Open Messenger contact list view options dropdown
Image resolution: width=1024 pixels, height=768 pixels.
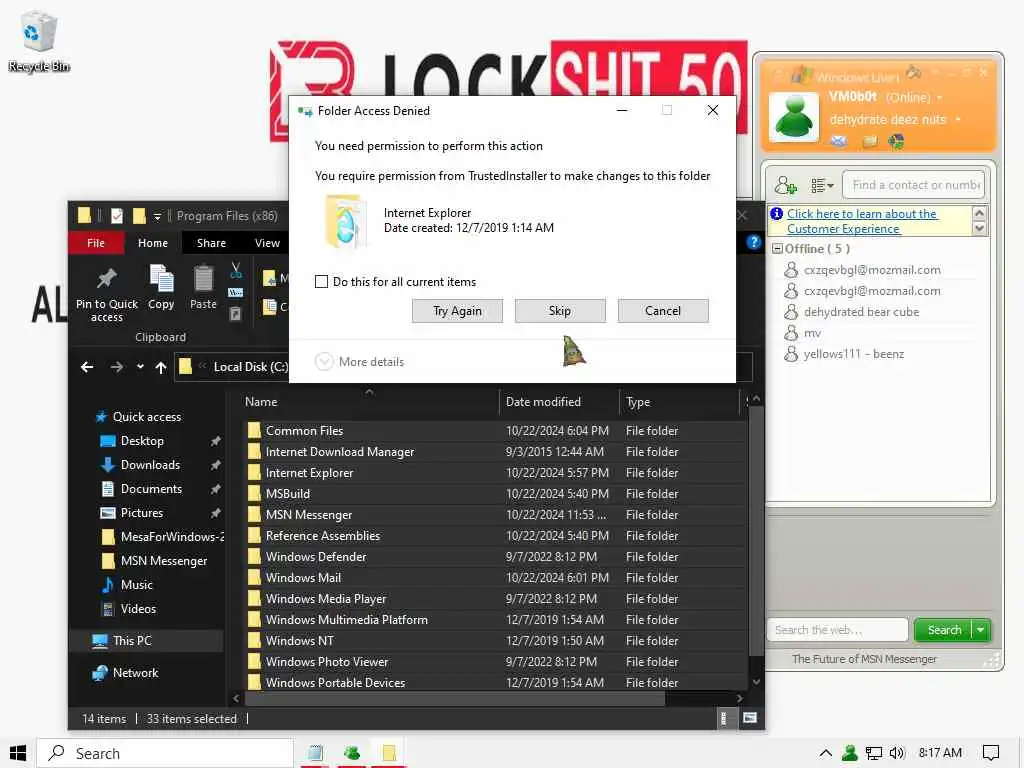click(x=822, y=185)
